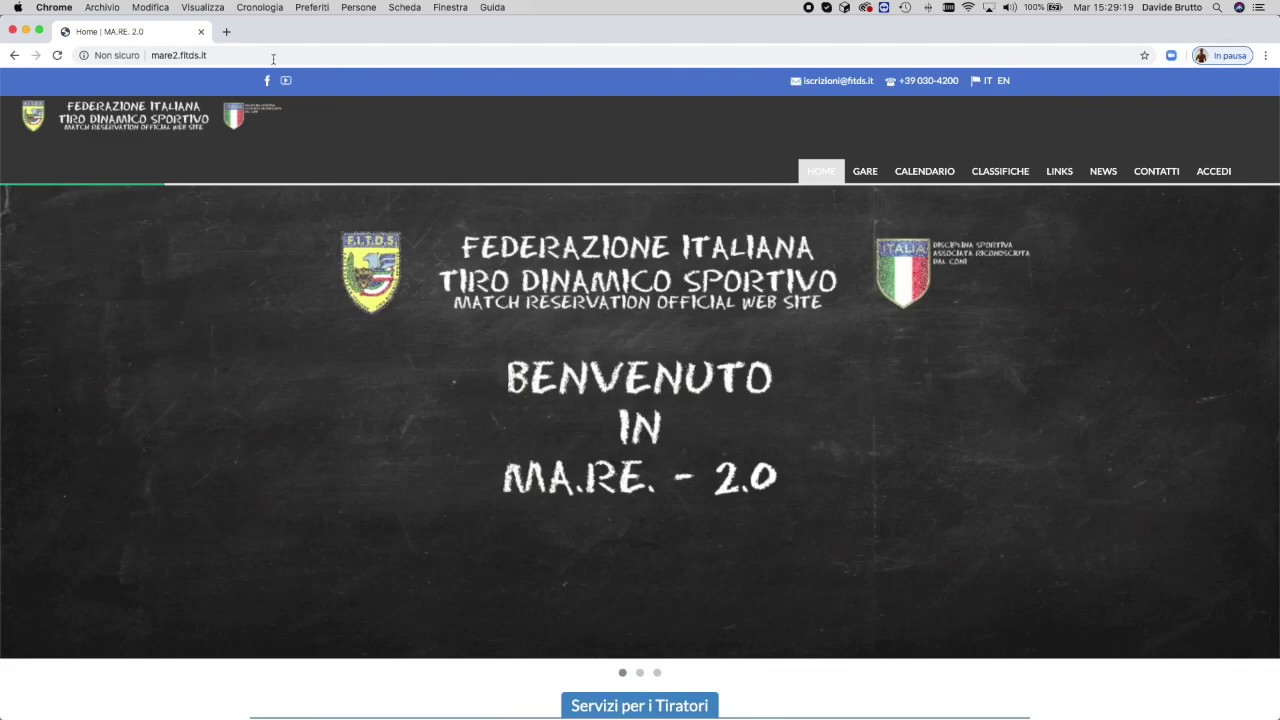Open the Chrome three-dot menu

[x=1266, y=55]
